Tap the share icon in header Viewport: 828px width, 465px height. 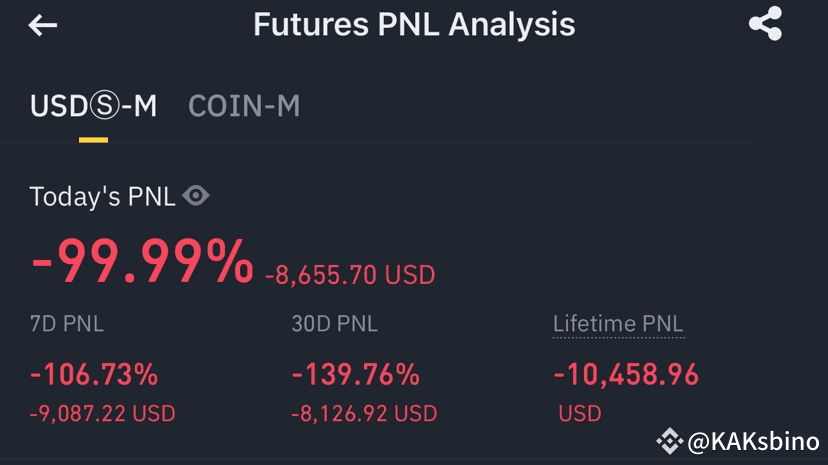pyautogui.click(x=765, y=24)
